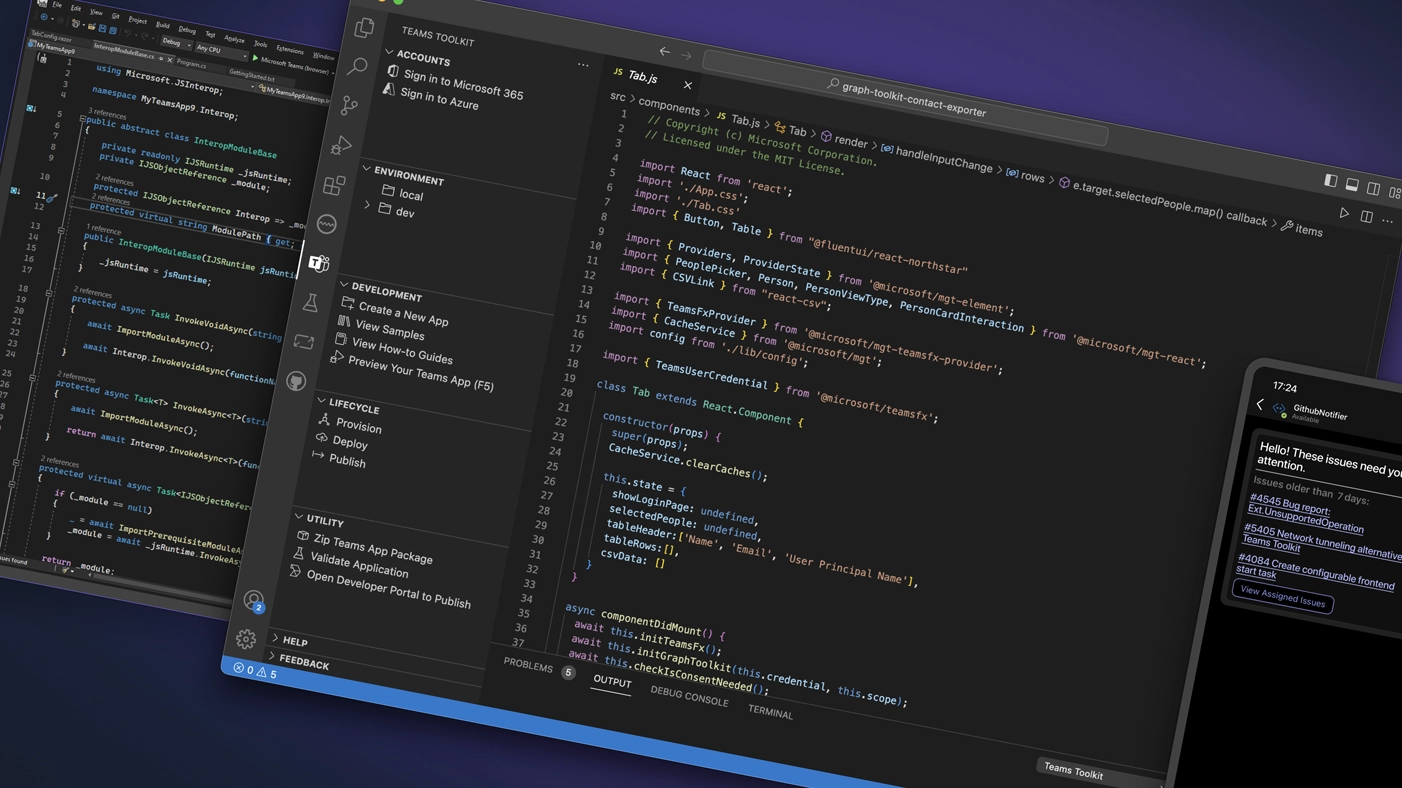
Task: Open the Explorer view in the activity bar
Action: 364,28
